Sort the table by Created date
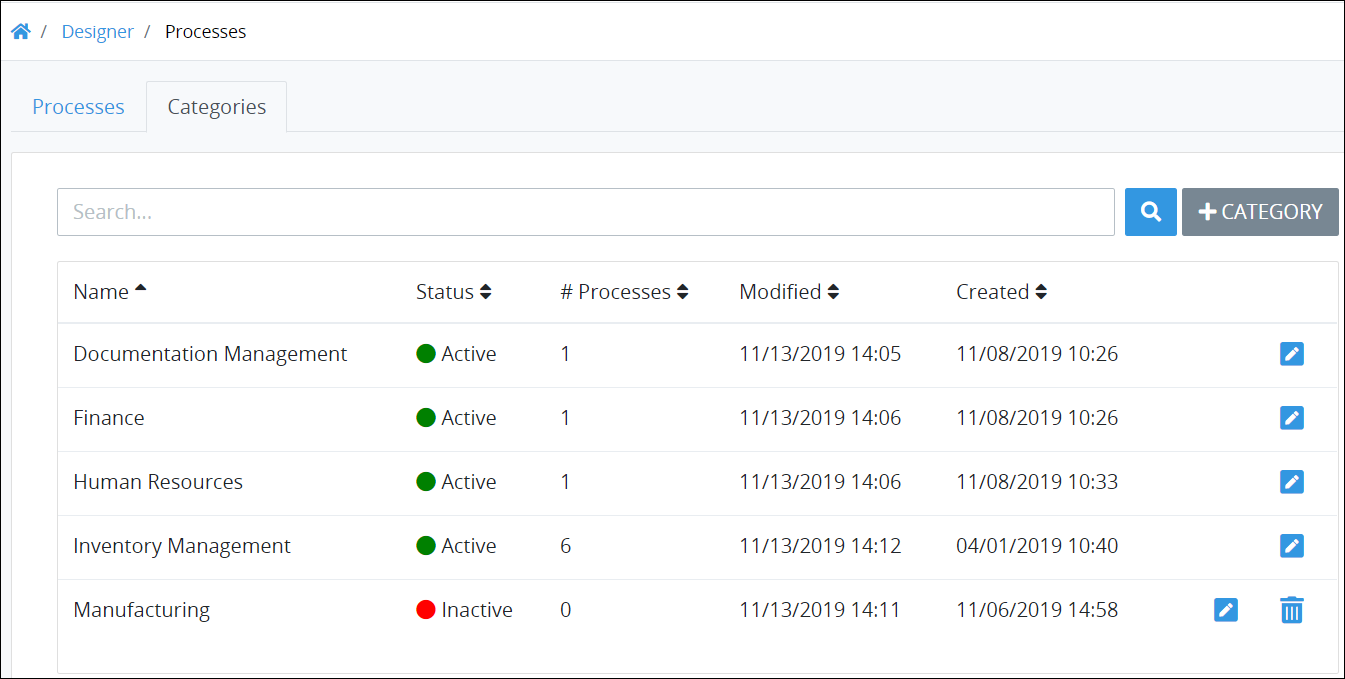Image resolution: width=1345 pixels, height=679 pixels. click(1041, 292)
